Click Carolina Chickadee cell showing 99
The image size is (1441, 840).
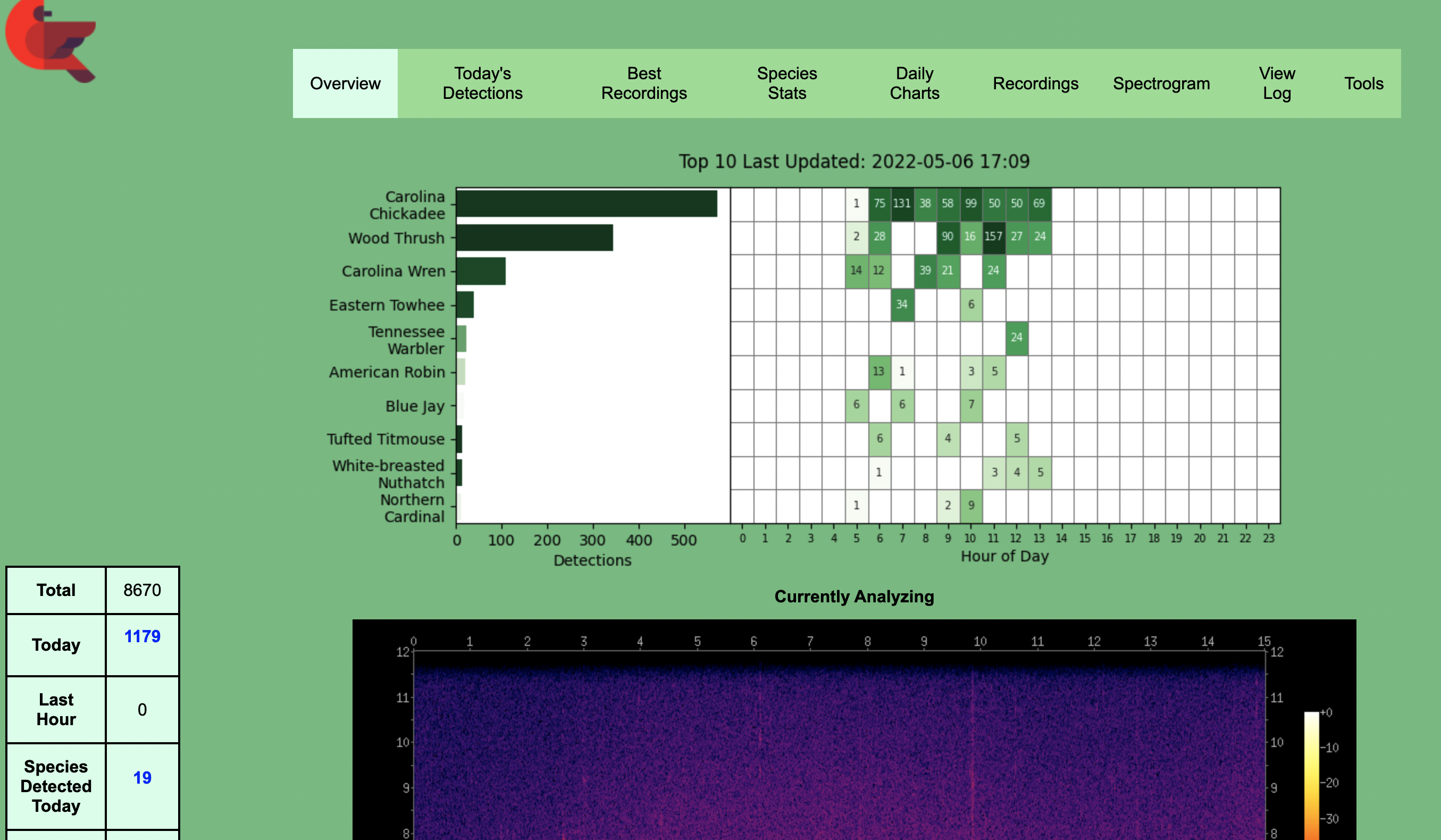[x=970, y=204]
